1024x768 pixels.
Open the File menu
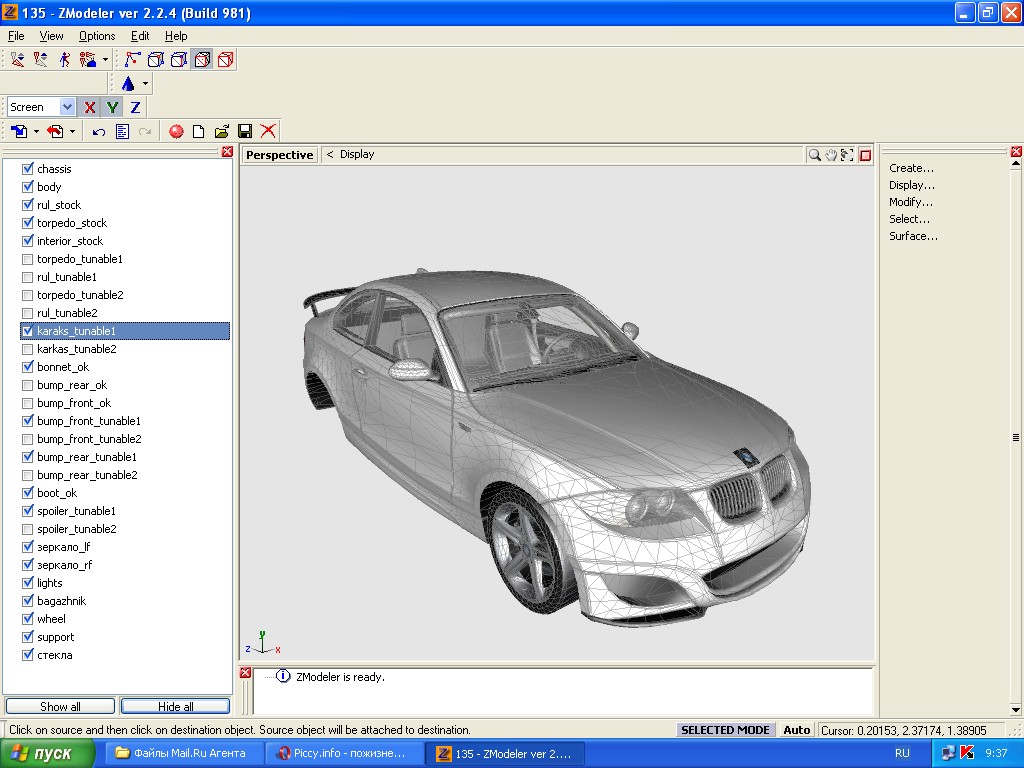(x=16, y=36)
